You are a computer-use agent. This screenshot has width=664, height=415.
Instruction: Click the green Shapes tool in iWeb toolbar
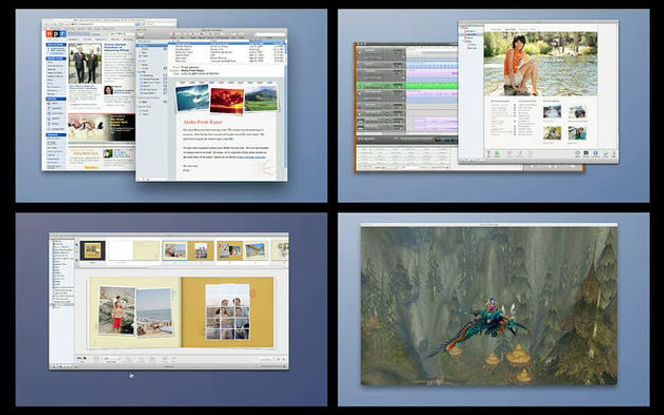pos(497,154)
